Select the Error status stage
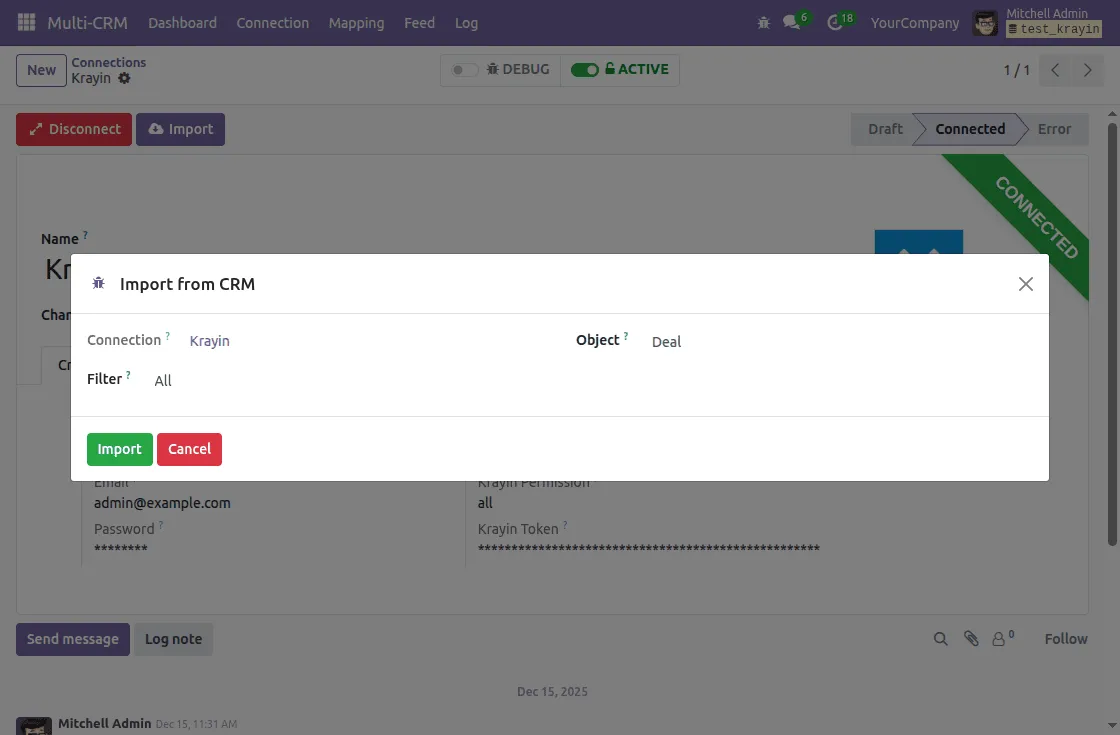The image size is (1120, 735). click(x=1054, y=129)
